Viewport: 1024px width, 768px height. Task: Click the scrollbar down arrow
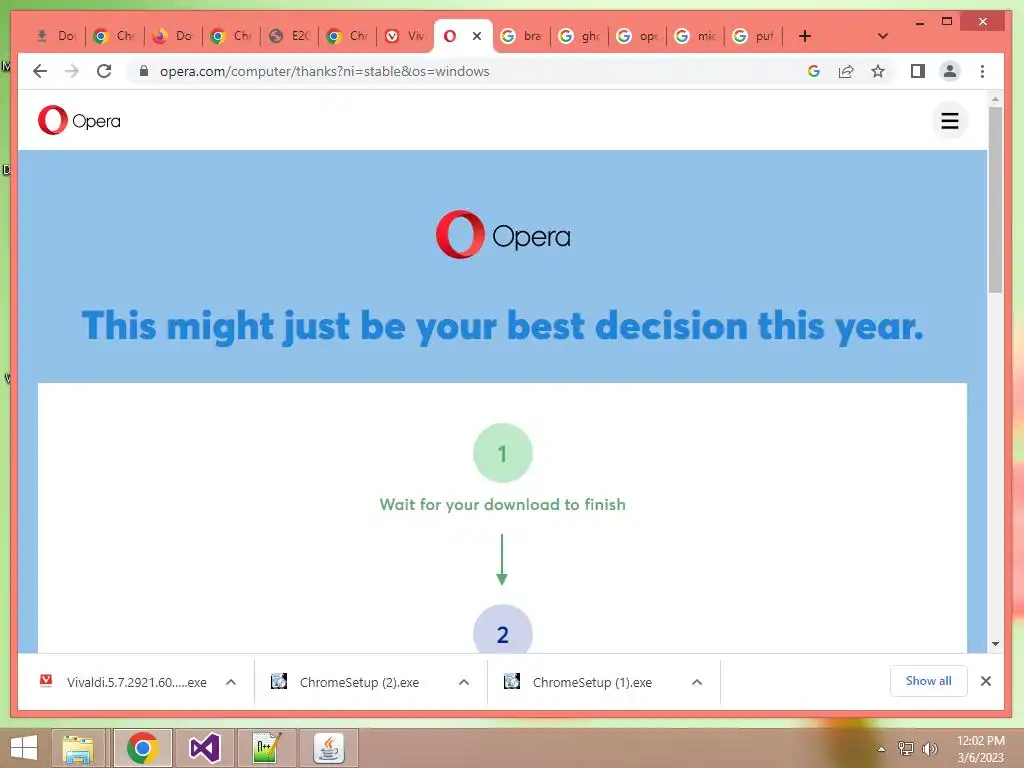995,644
